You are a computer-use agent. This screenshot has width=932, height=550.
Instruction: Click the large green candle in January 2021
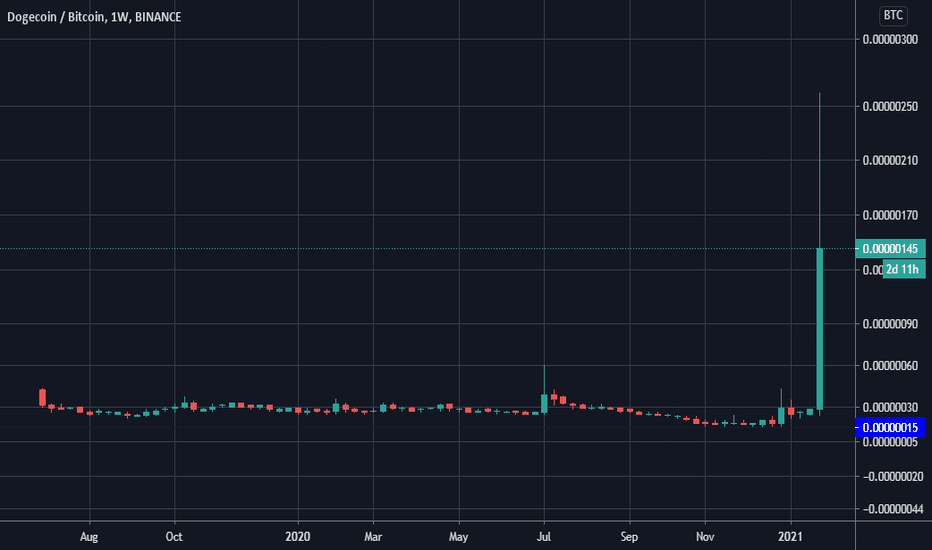coord(820,329)
